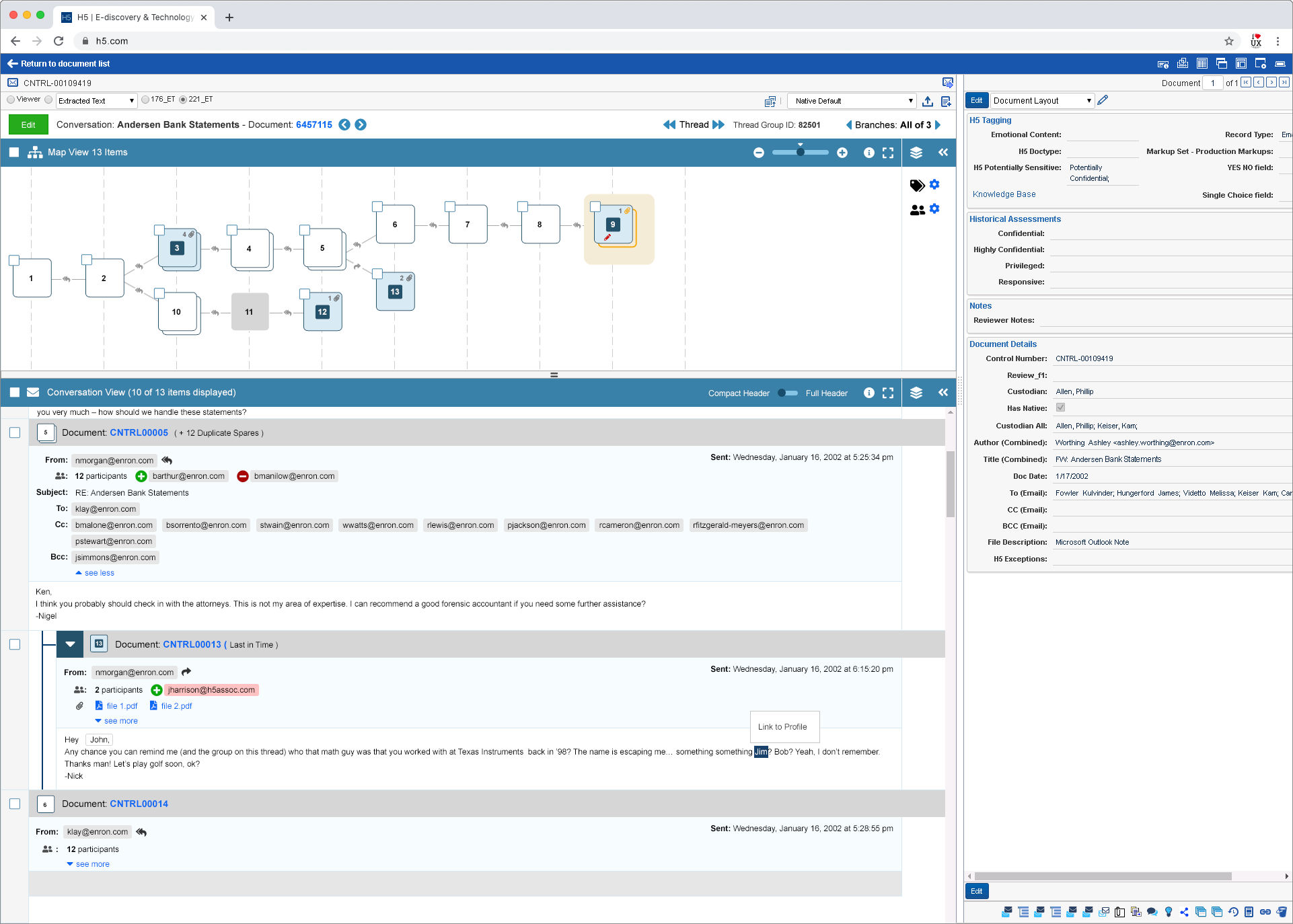Image resolution: width=1293 pixels, height=924 pixels.
Task: Open Map View layers icon
Action: pos(916,153)
